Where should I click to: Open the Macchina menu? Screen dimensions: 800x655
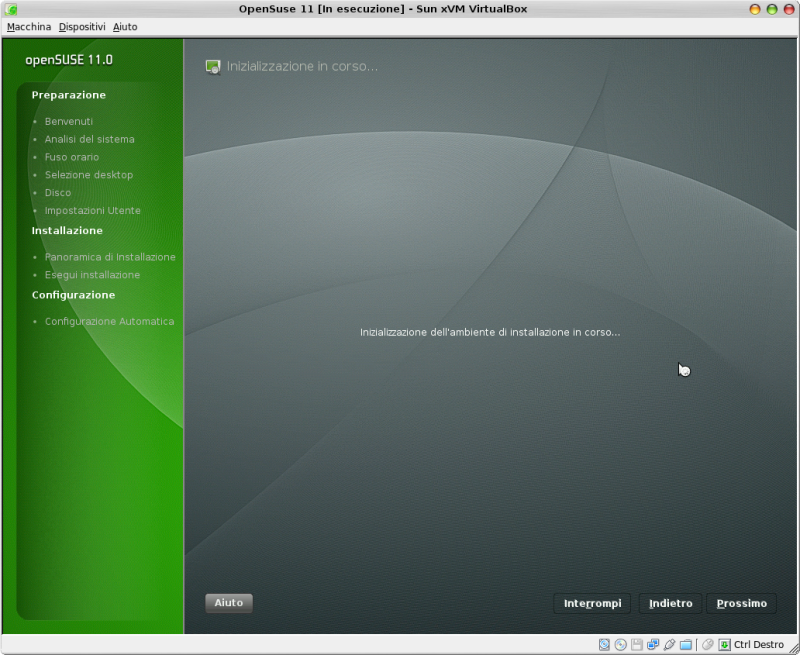click(x=28, y=26)
